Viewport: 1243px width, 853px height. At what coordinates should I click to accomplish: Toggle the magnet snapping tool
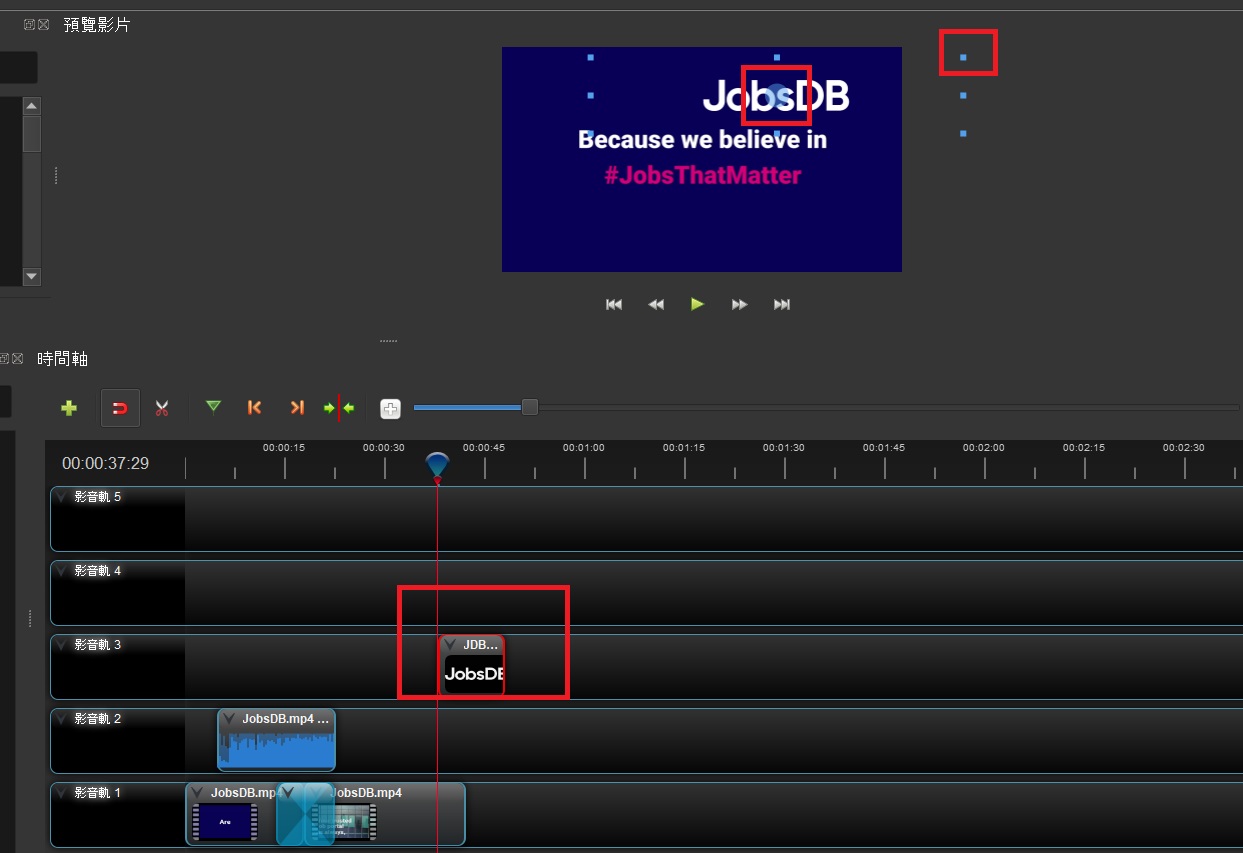pos(120,408)
